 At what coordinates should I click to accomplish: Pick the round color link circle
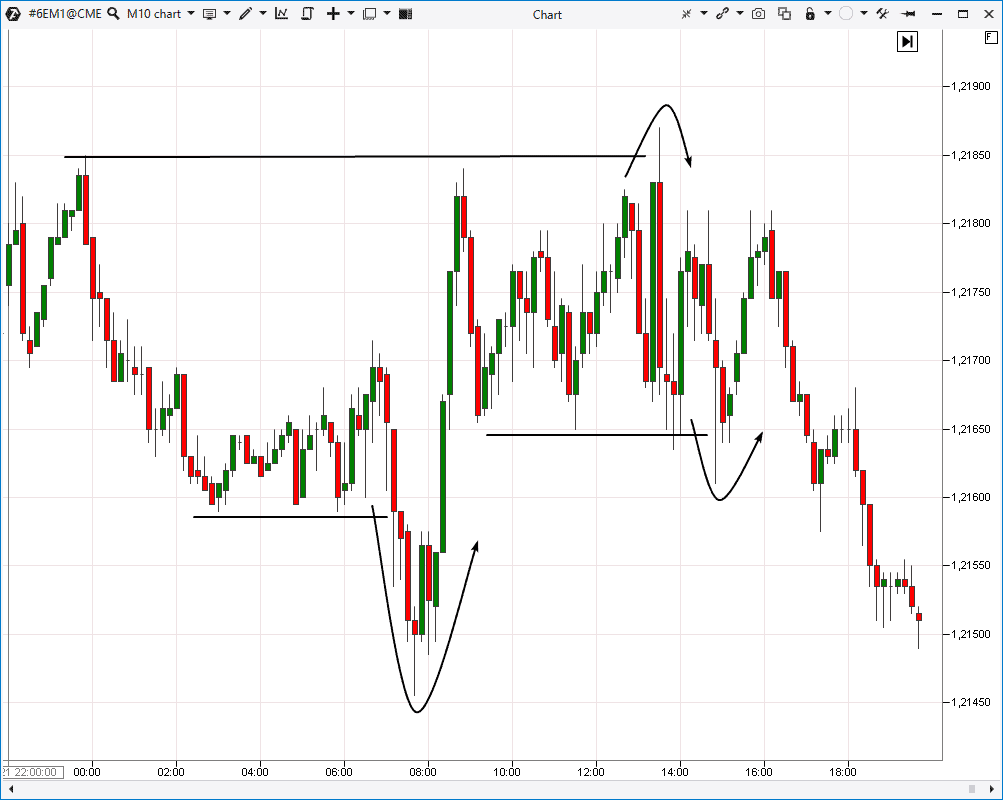tap(846, 14)
